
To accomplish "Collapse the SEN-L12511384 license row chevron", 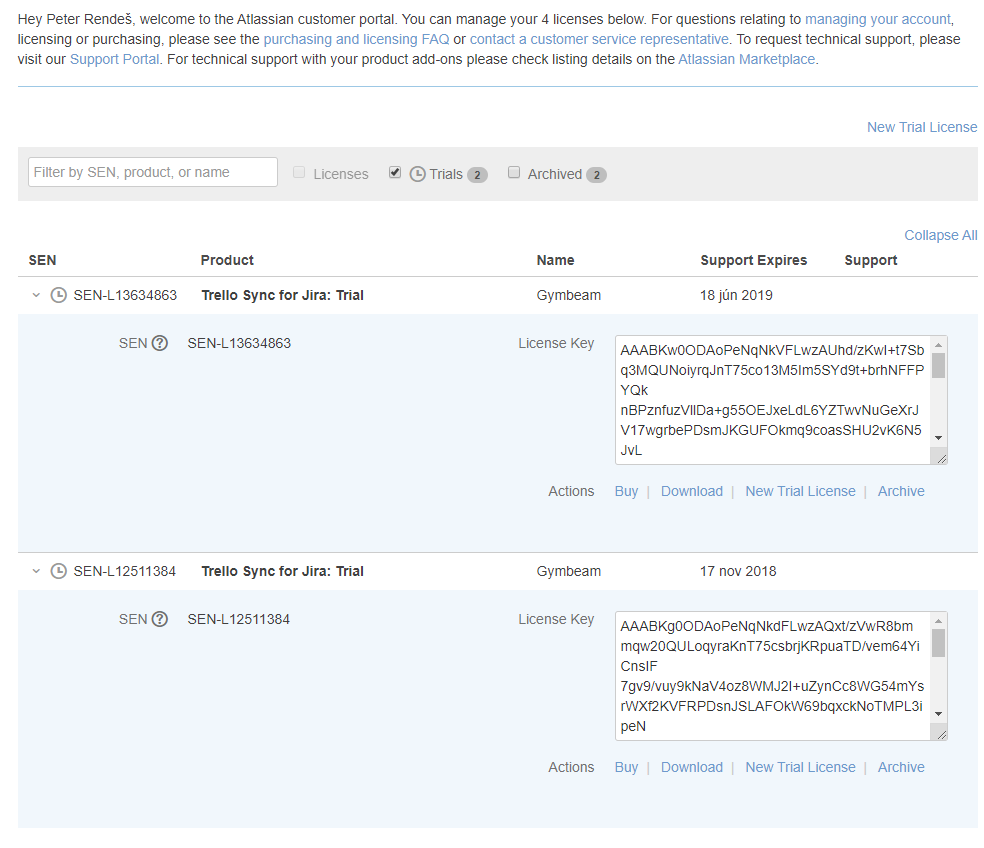I will click(36, 571).
